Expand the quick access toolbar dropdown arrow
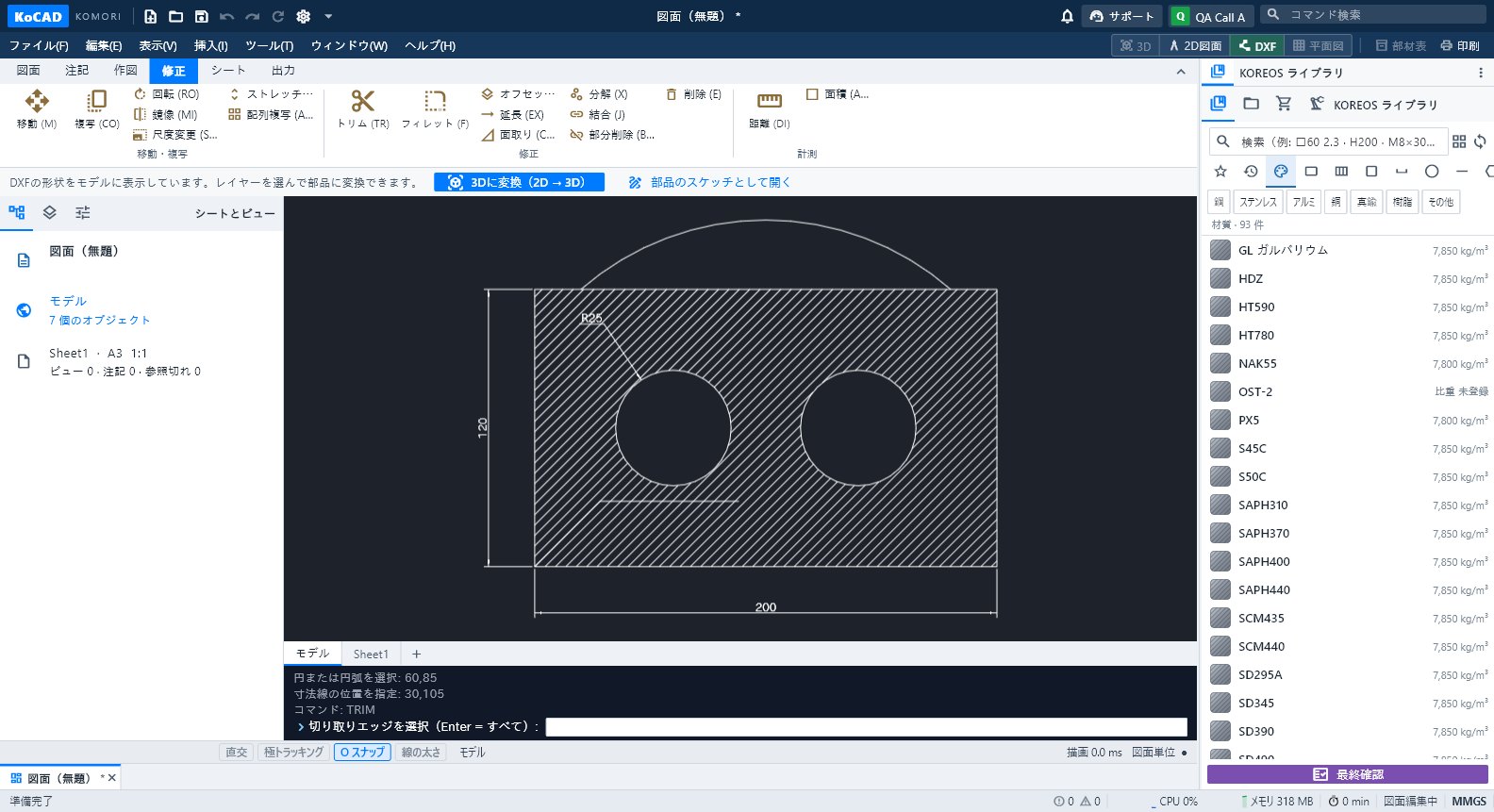This screenshot has width=1494, height=812. tap(328, 16)
